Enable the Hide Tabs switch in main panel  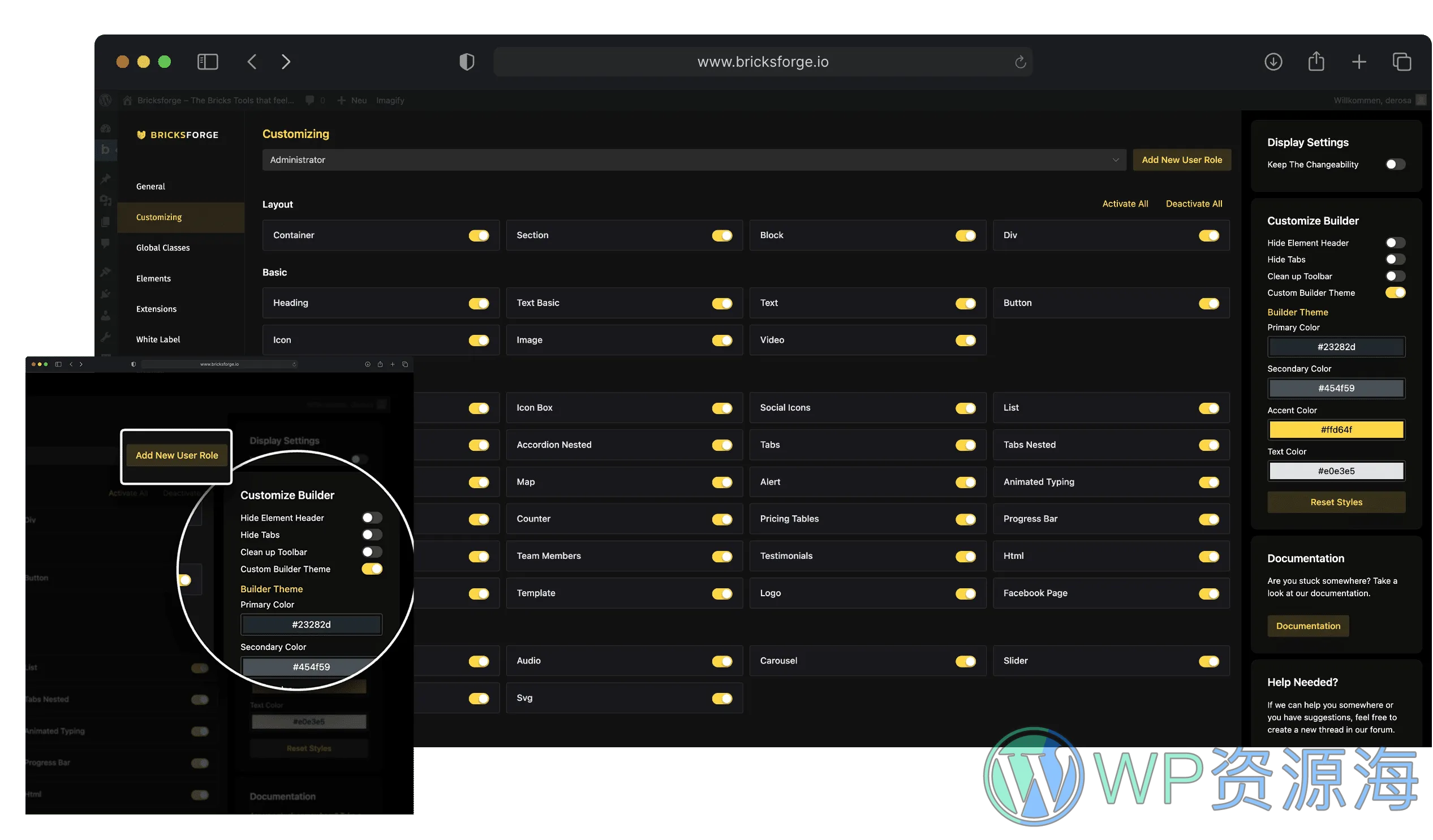point(1395,259)
